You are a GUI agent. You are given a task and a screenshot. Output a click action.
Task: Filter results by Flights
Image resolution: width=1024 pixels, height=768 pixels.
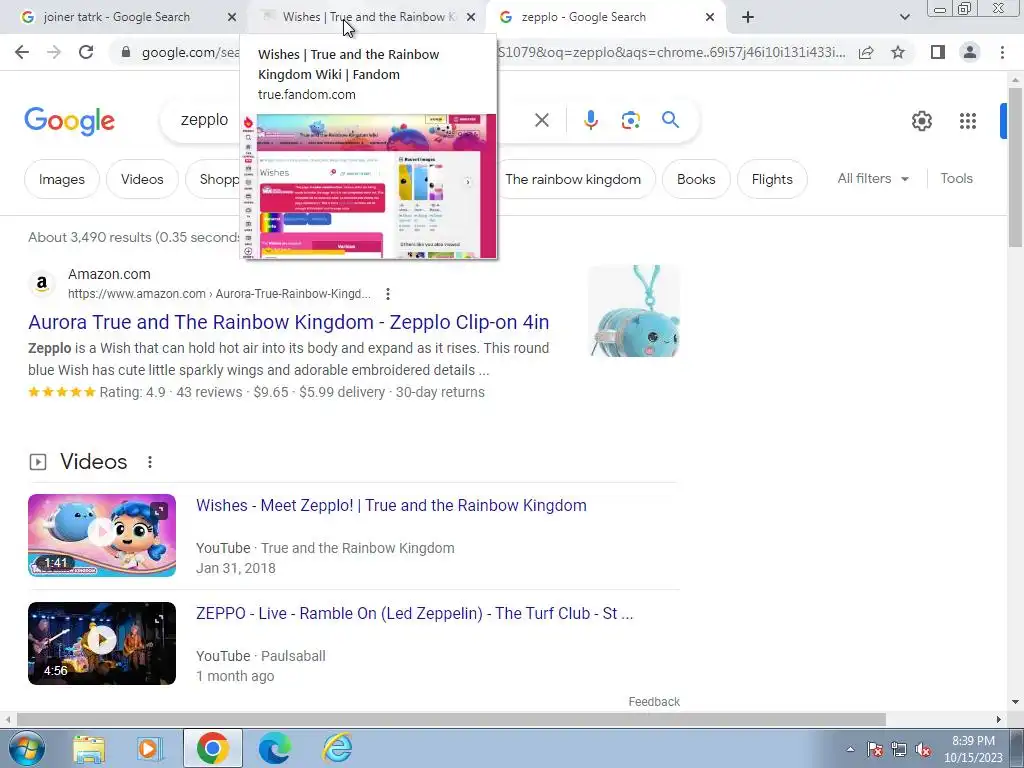pyautogui.click(x=772, y=179)
